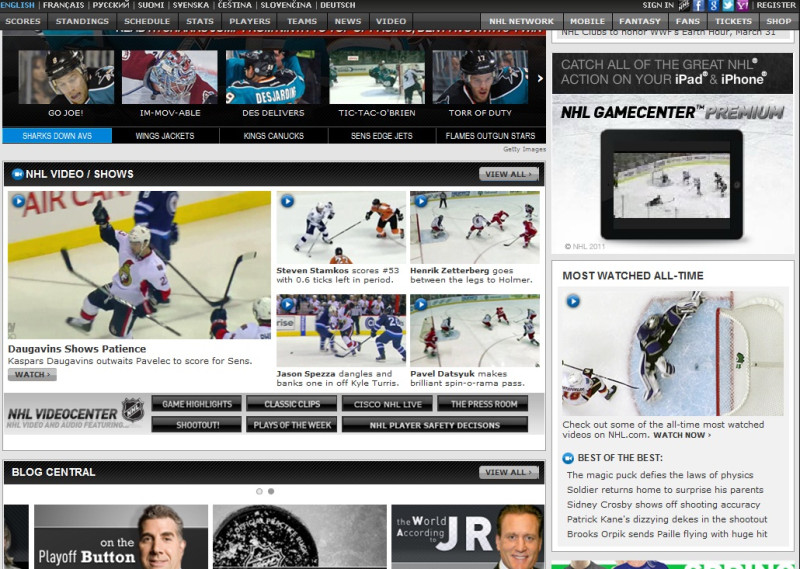This screenshot has width=800, height=569.
Task: Open 'Sidney Crosby shows off shooting accuracy'
Action: [663, 505]
